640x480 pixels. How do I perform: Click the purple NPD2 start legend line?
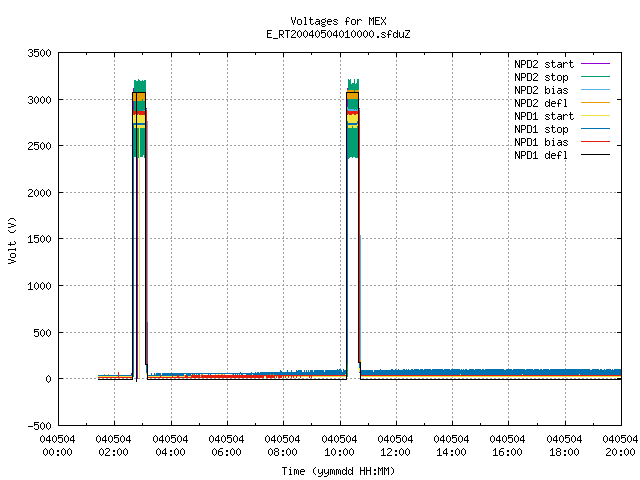click(x=596, y=64)
